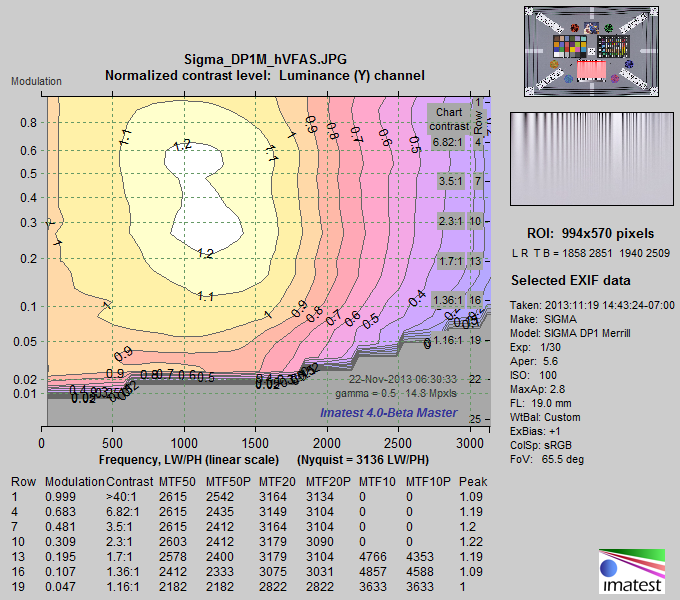Image resolution: width=680 pixels, height=600 pixels.
Task: Click the 1.7:1 contrast label in plot
Action: point(451,261)
